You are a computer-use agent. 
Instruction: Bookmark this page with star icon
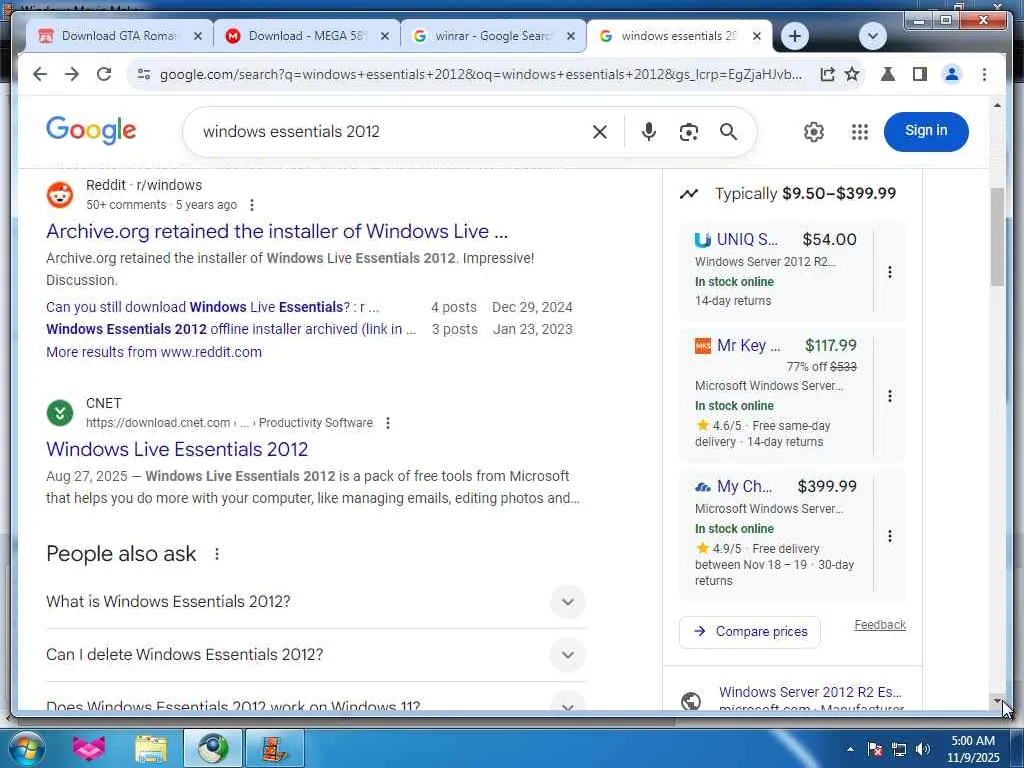point(852,74)
